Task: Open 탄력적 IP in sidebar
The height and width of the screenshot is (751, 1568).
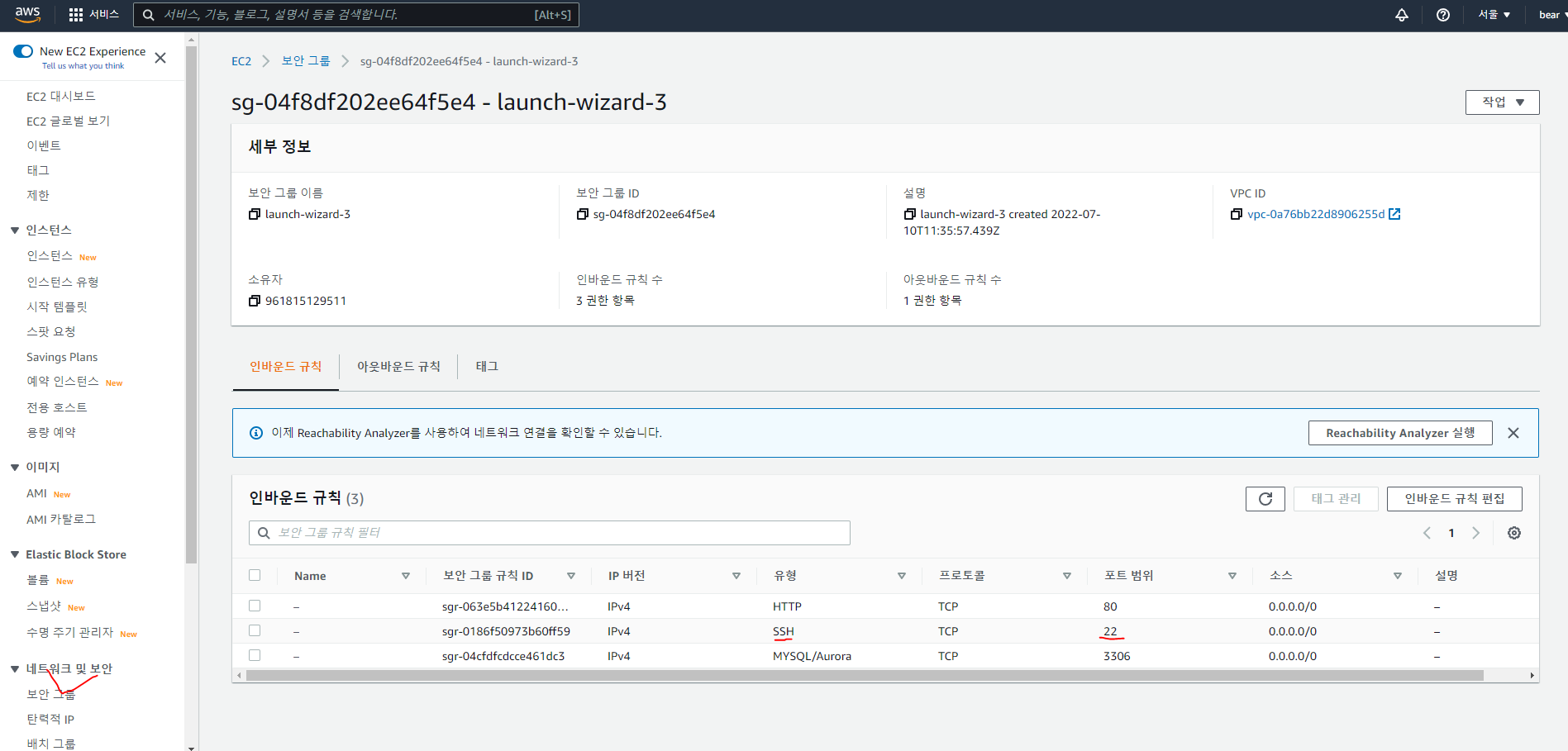Action: pos(50,720)
